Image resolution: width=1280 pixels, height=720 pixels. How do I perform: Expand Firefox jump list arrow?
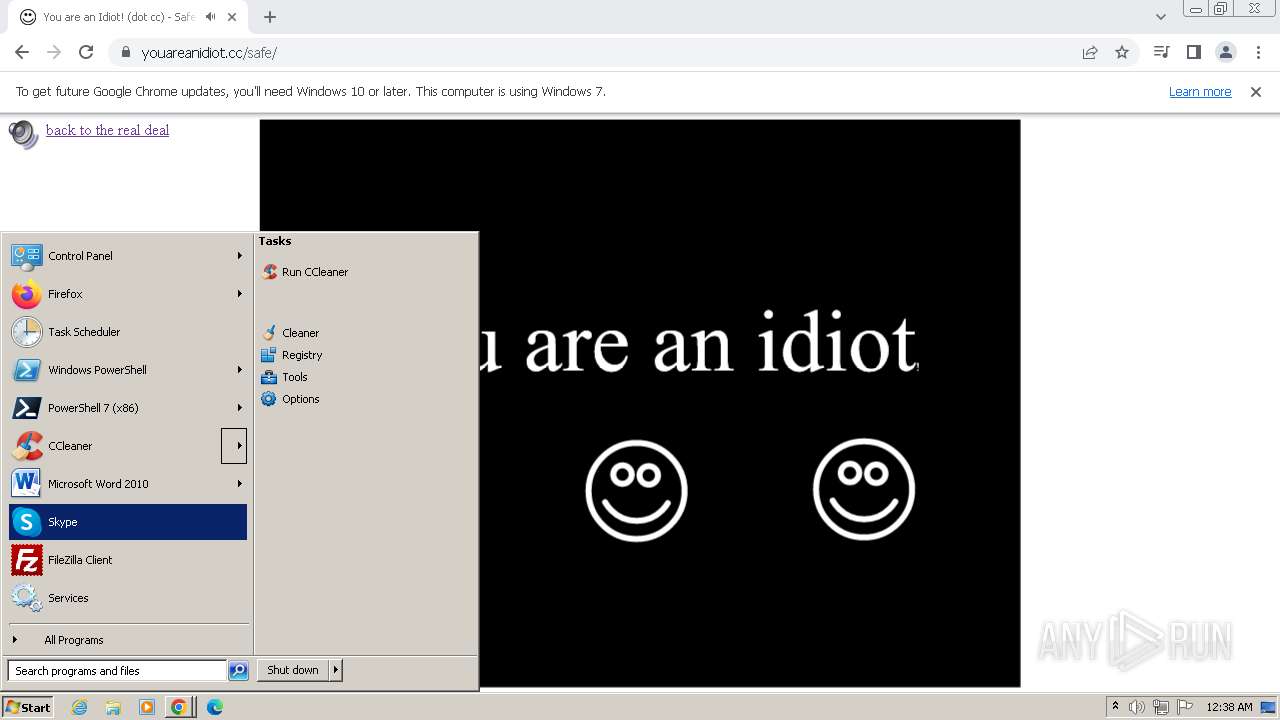coord(239,294)
